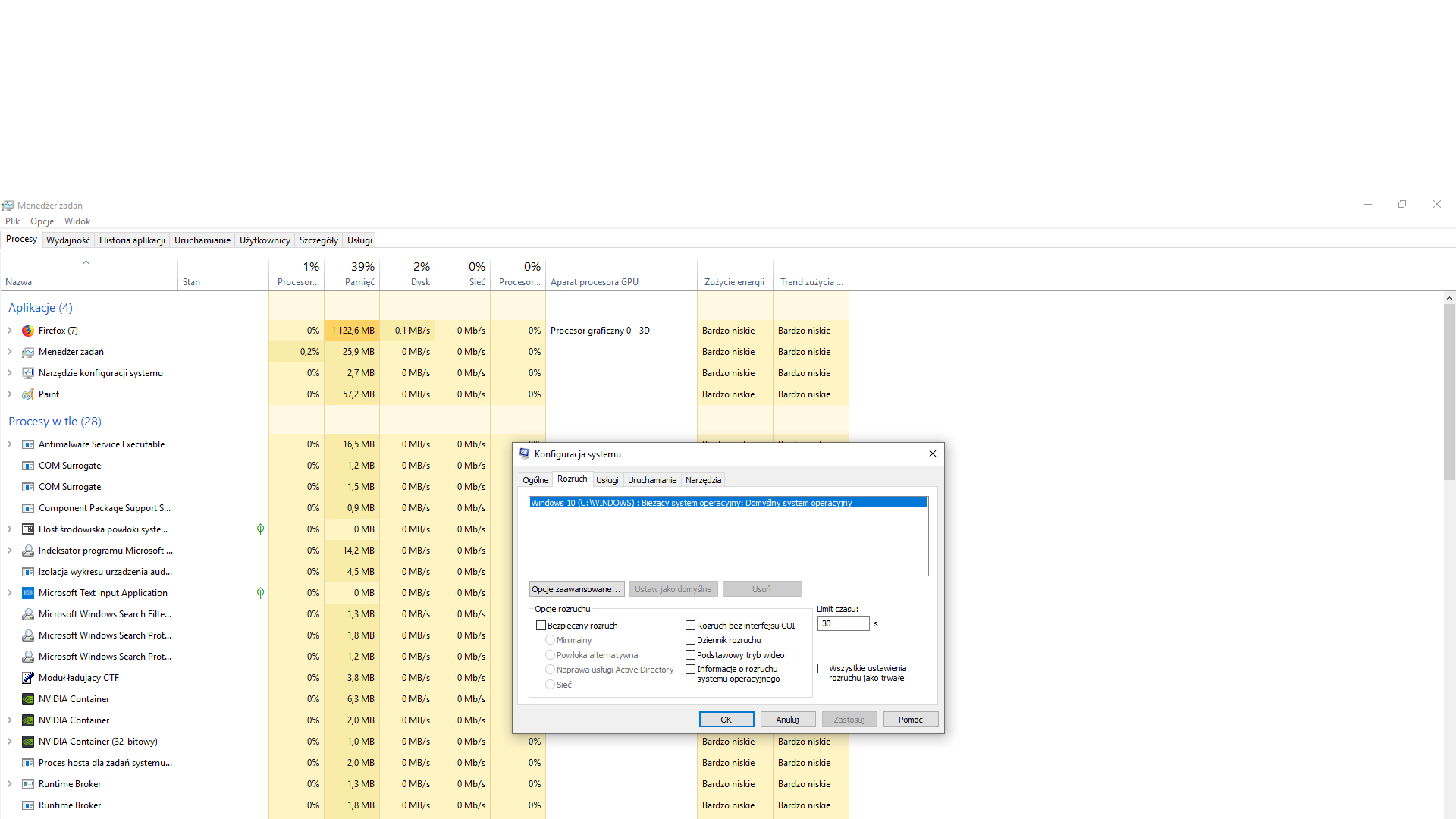Select the Sieć radio button
Image resolution: width=1456 pixels, height=819 pixels.
550,685
